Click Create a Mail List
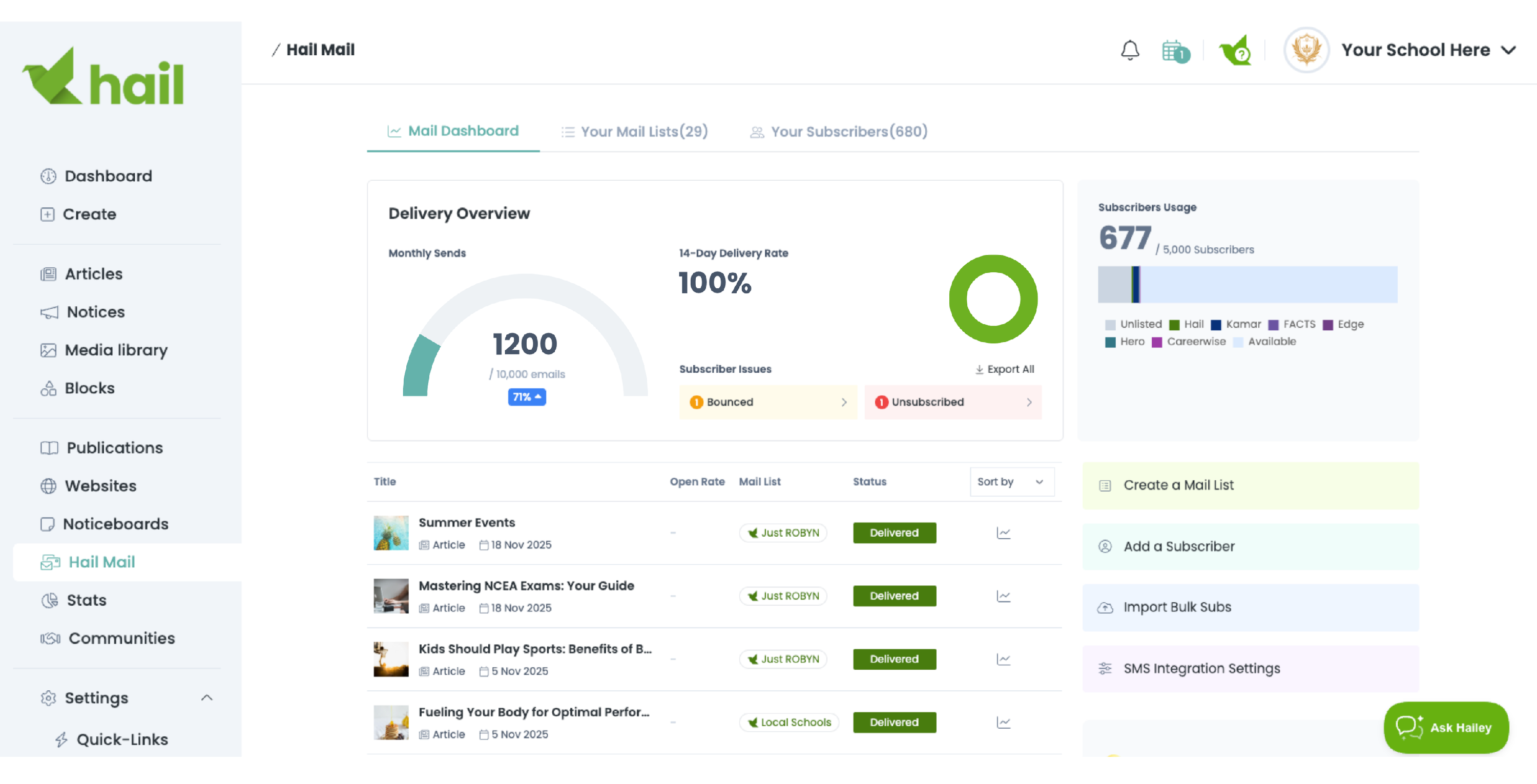 (1250, 485)
